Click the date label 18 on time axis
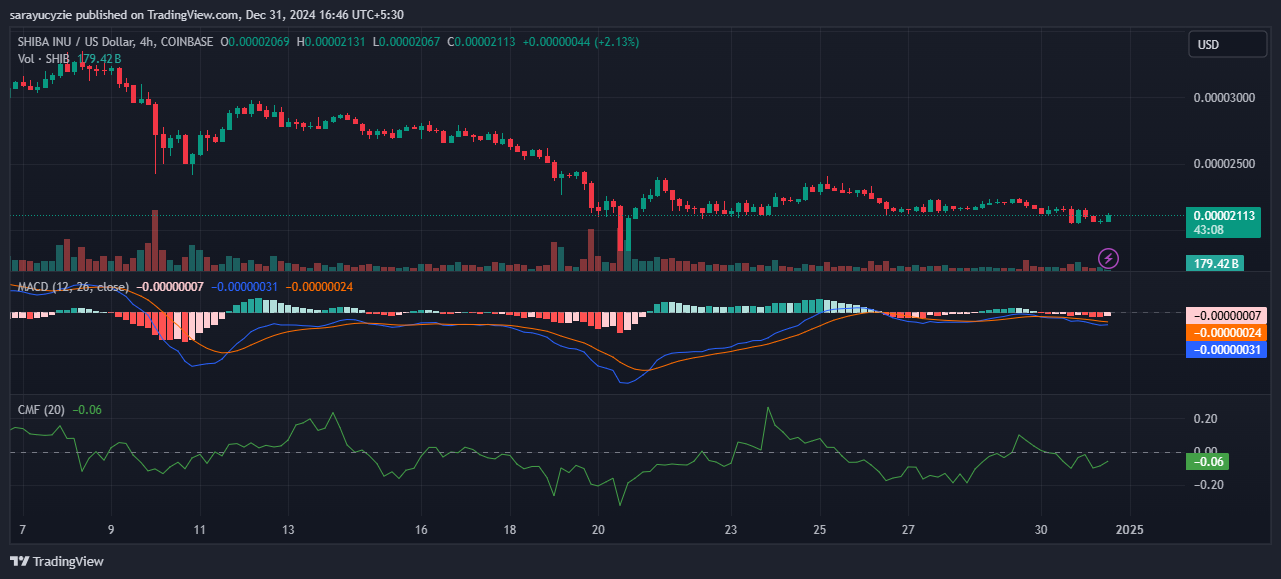Image resolution: width=1281 pixels, height=579 pixels. (510, 529)
